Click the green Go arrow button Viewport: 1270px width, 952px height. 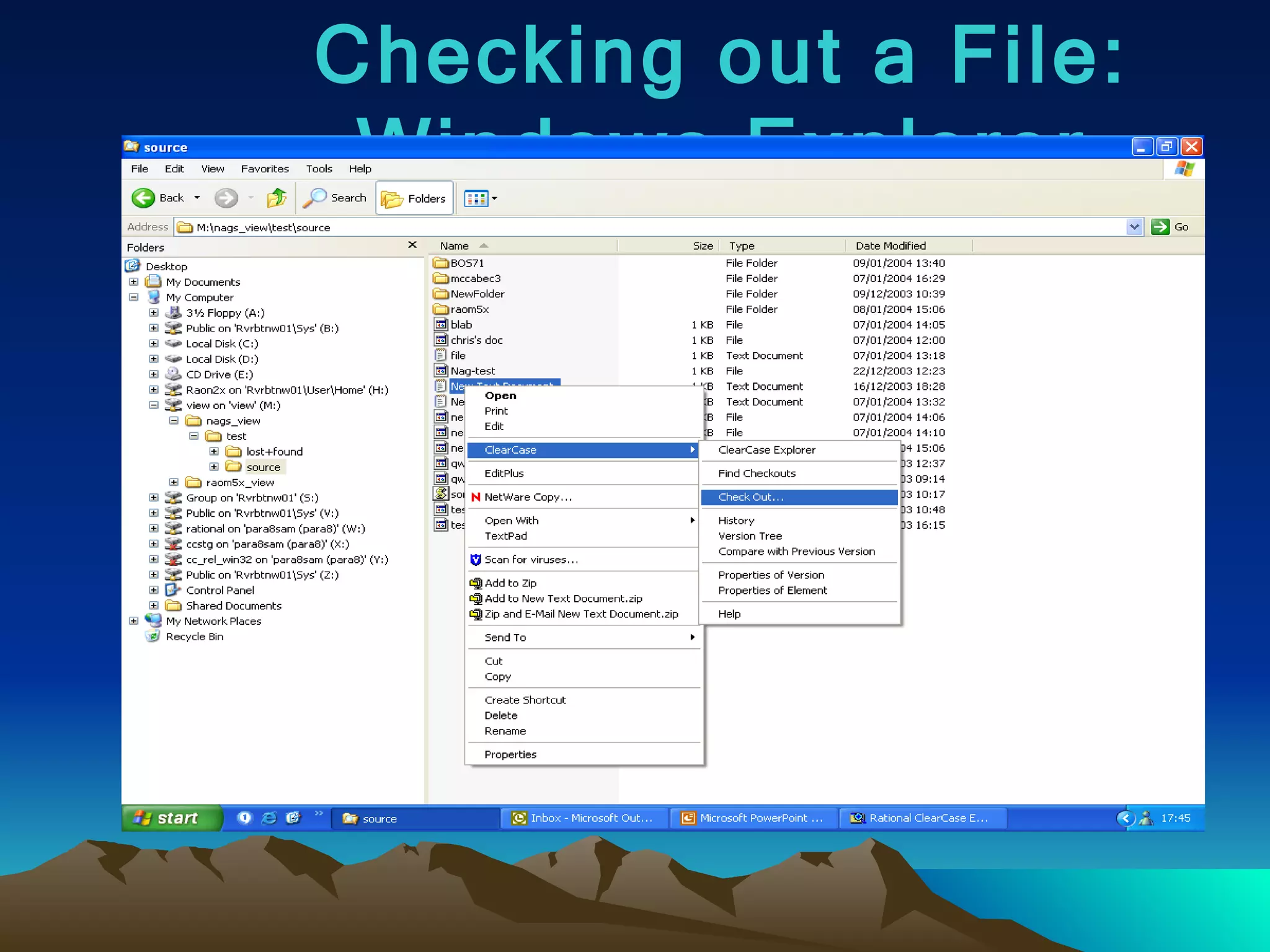(1160, 227)
